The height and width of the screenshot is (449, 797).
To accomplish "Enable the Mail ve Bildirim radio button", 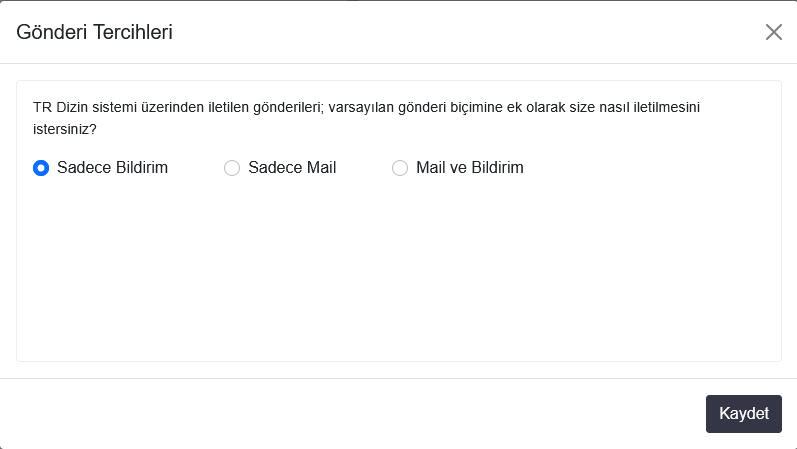I will pyautogui.click(x=400, y=168).
